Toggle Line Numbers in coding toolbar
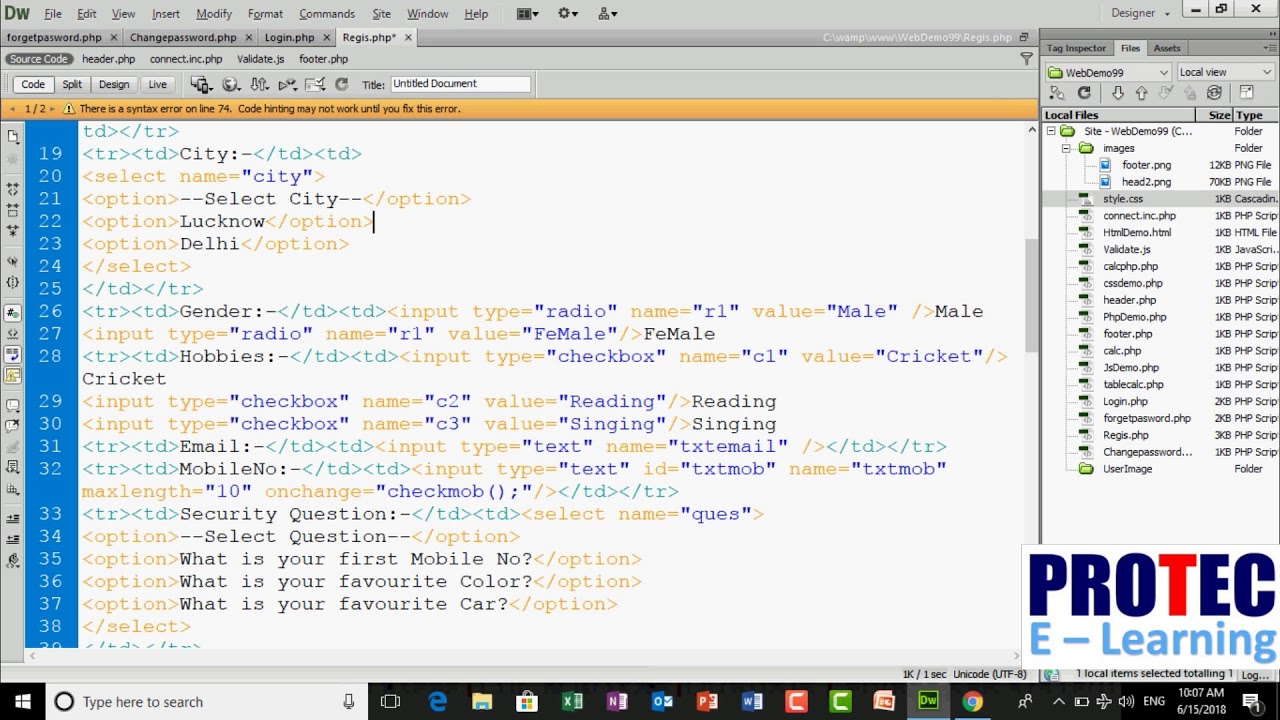The height and width of the screenshot is (720, 1280). (x=12, y=312)
